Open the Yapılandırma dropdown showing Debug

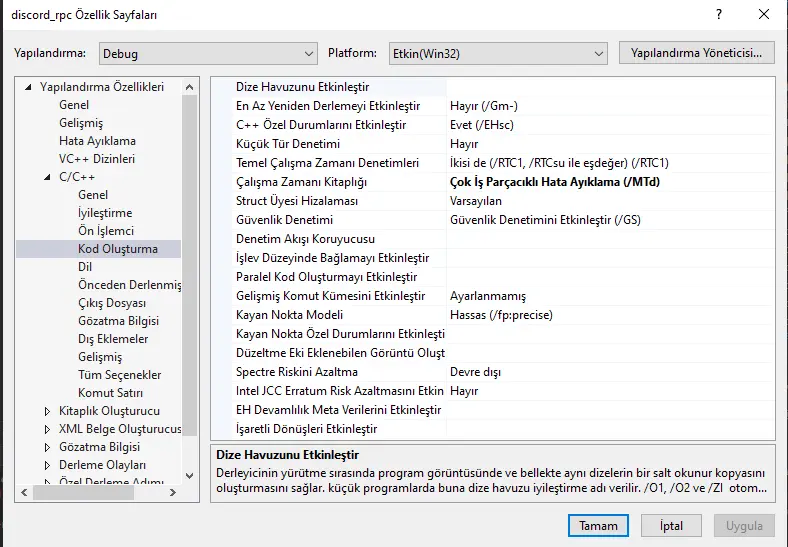tap(207, 53)
